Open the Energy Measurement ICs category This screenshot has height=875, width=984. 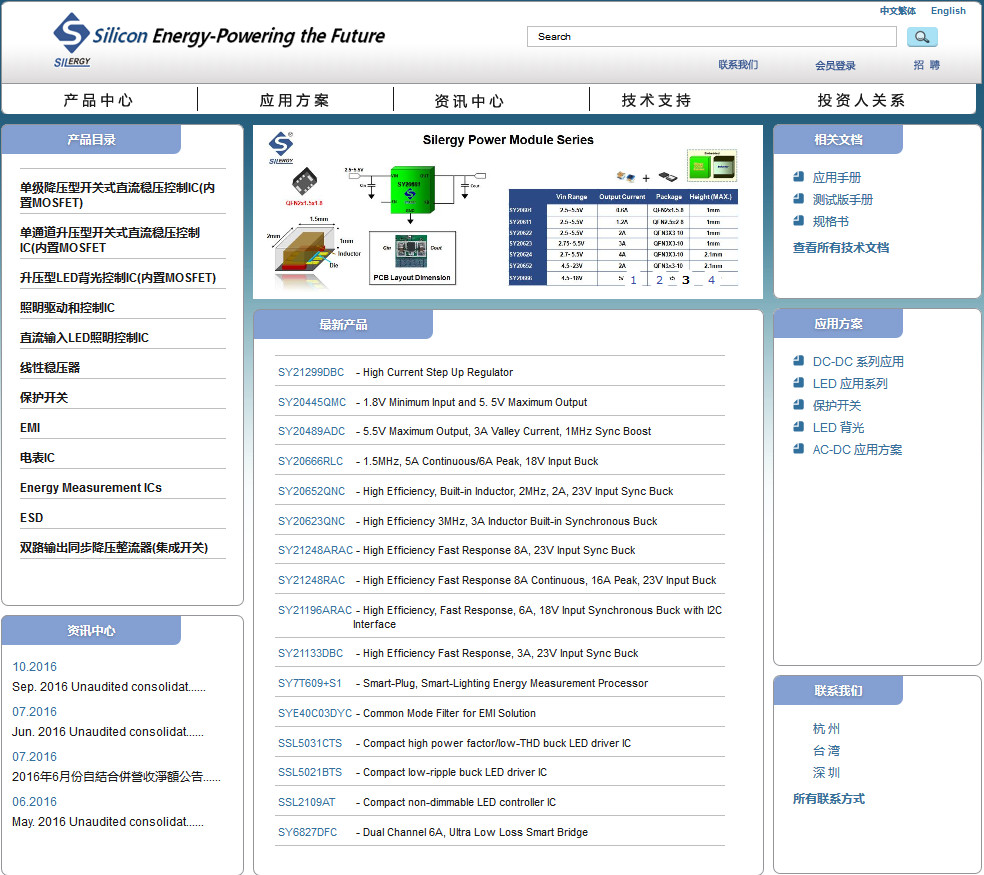coord(91,488)
